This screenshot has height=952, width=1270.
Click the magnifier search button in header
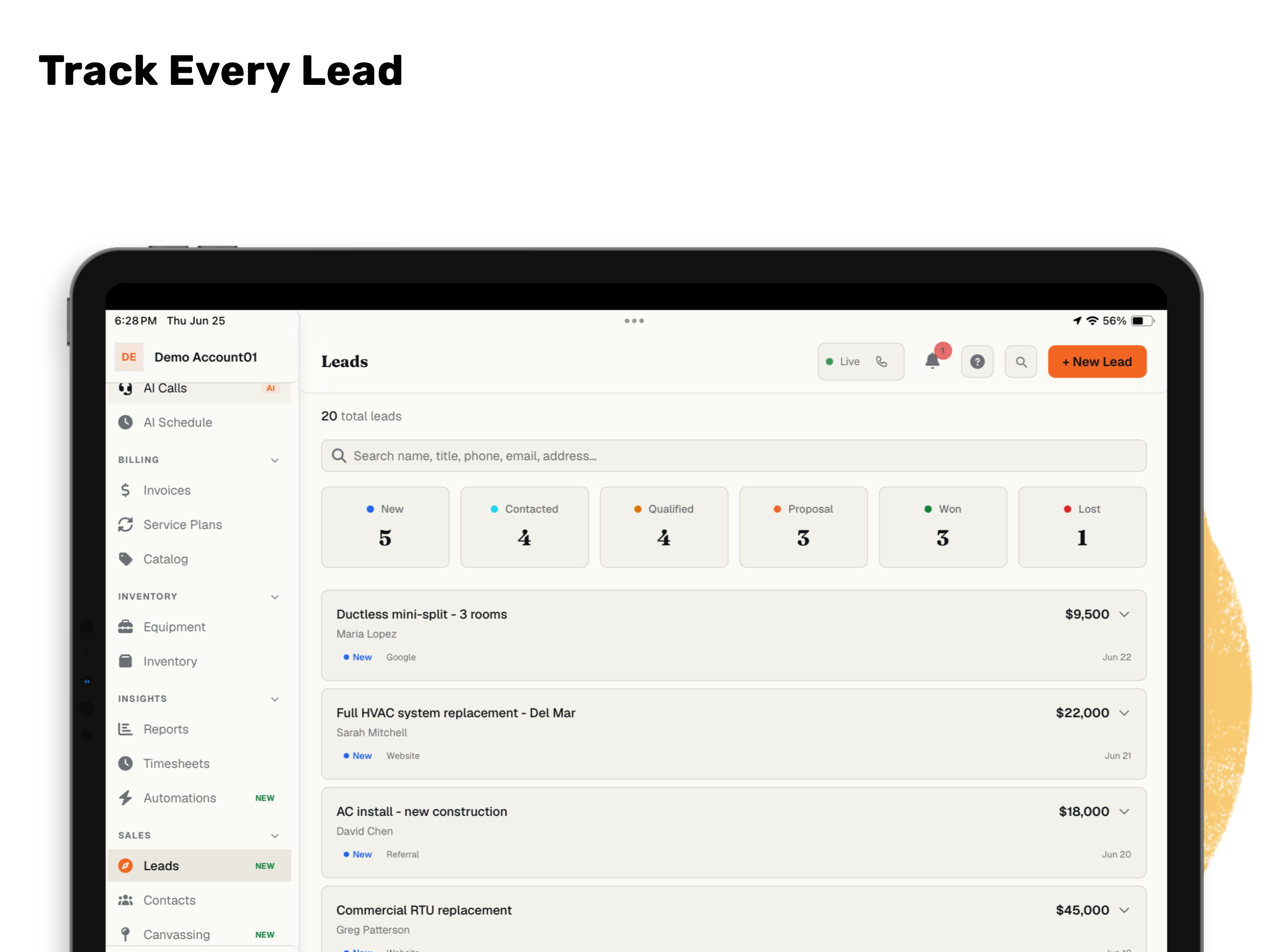pyautogui.click(x=1021, y=362)
